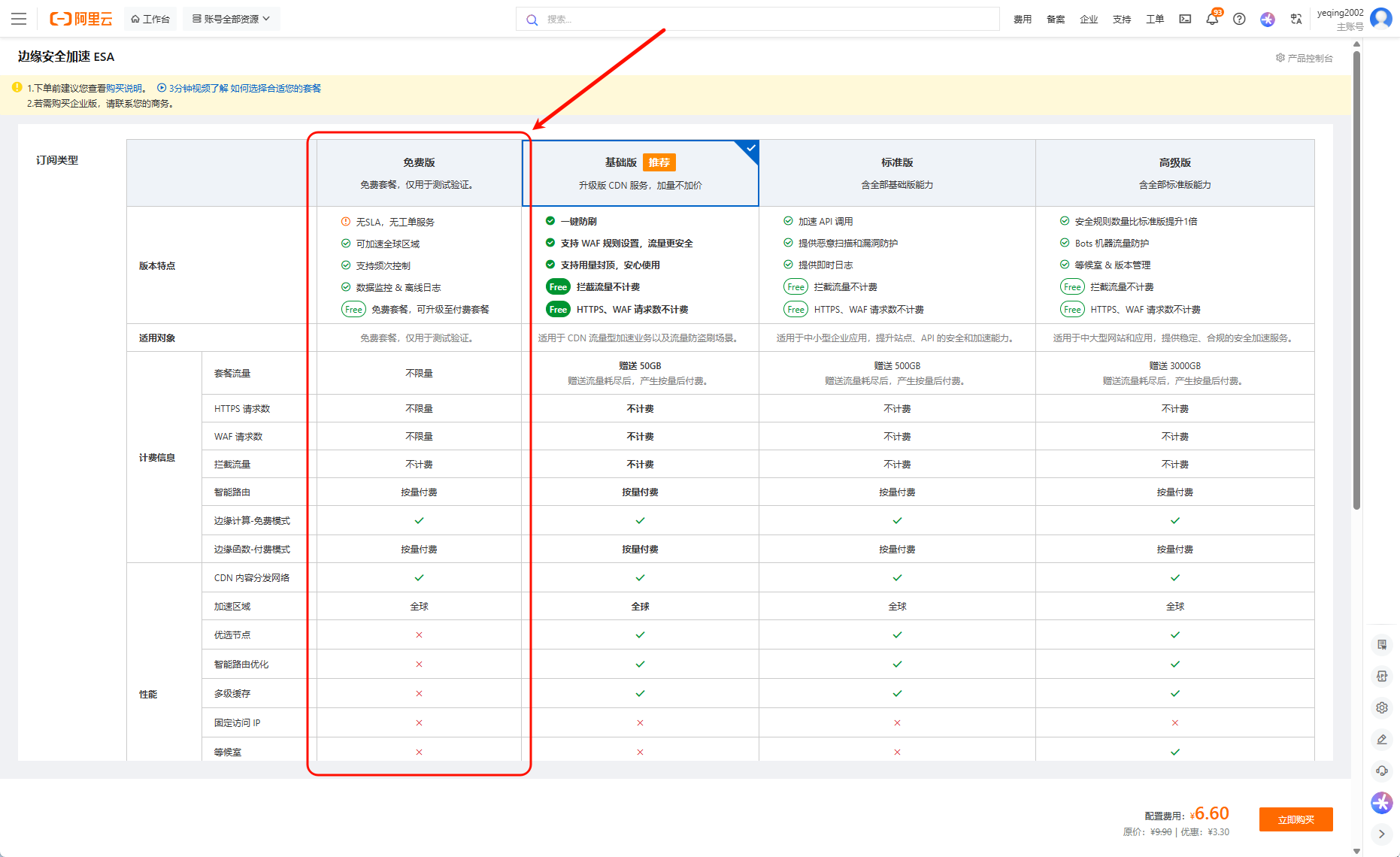
Task: Click the 边缘计算-免费模式 row label
Action: point(252,521)
